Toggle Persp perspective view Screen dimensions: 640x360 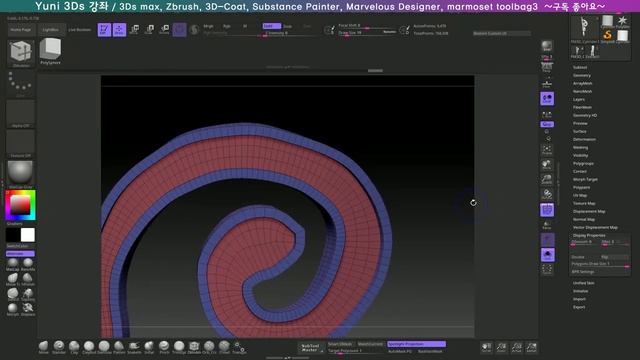(547, 67)
